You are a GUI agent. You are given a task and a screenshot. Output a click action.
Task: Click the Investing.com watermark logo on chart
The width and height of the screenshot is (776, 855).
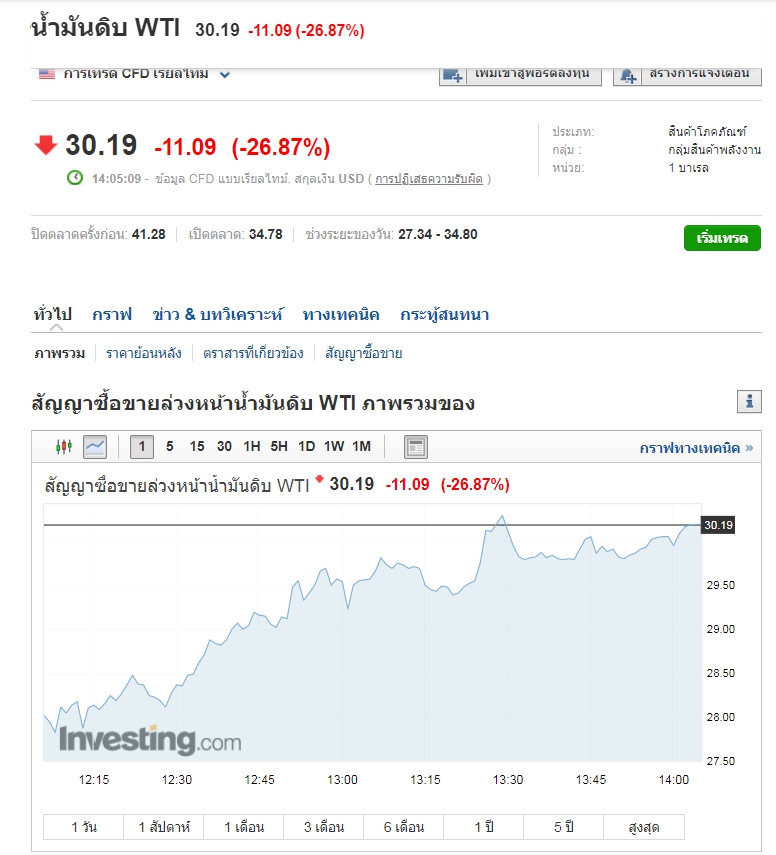(x=150, y=740)
